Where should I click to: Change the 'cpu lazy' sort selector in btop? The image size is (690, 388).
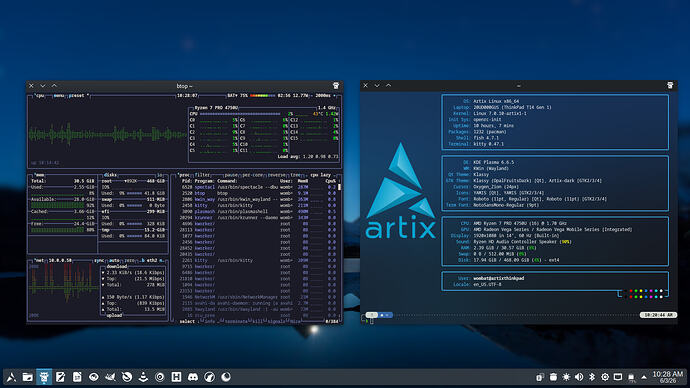[x=320, y=175]
